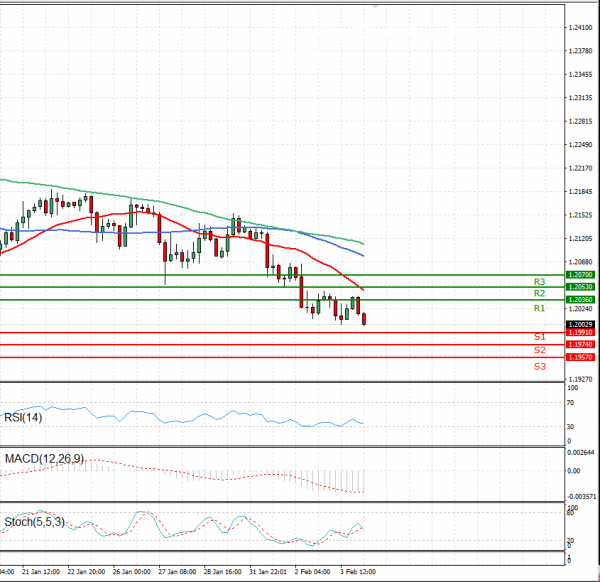Click the 1.21525 price axis value
The width and height of the screenshot is (600, 582).
point(580,215)
